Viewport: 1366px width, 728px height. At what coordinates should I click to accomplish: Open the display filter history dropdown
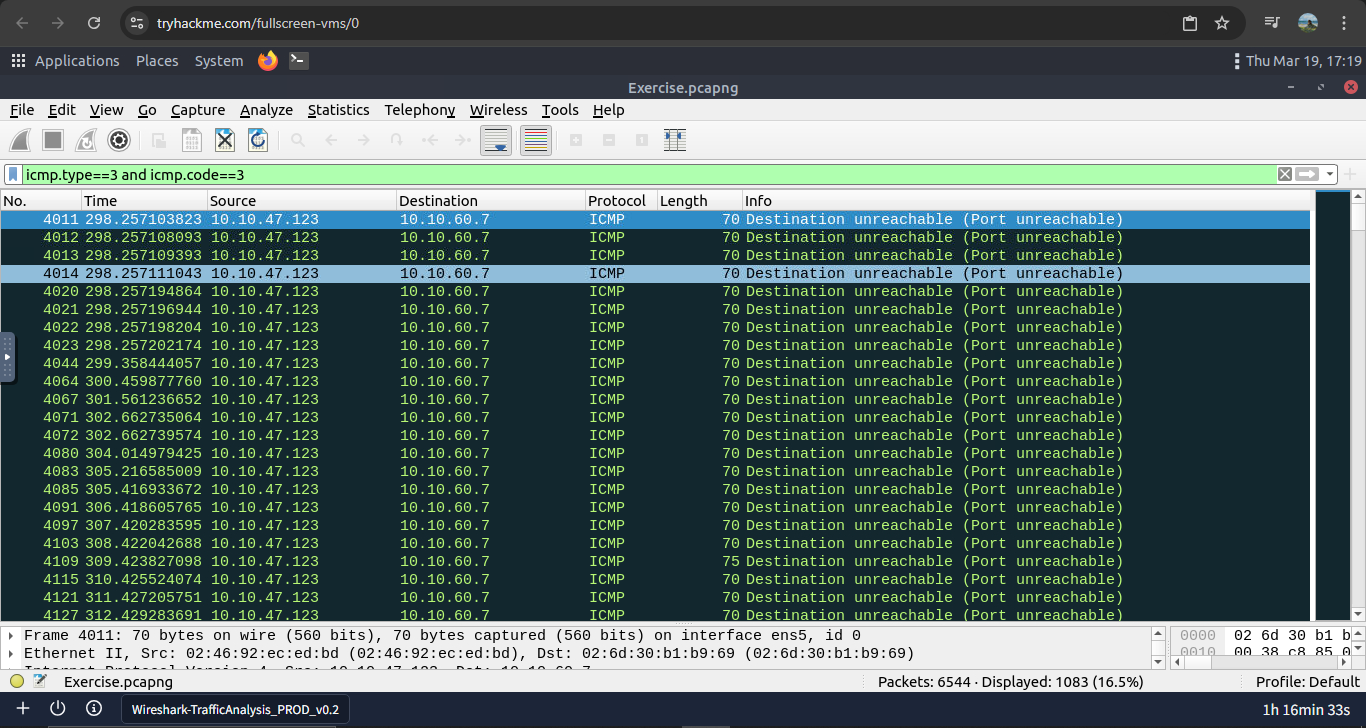click(1330, 175)
